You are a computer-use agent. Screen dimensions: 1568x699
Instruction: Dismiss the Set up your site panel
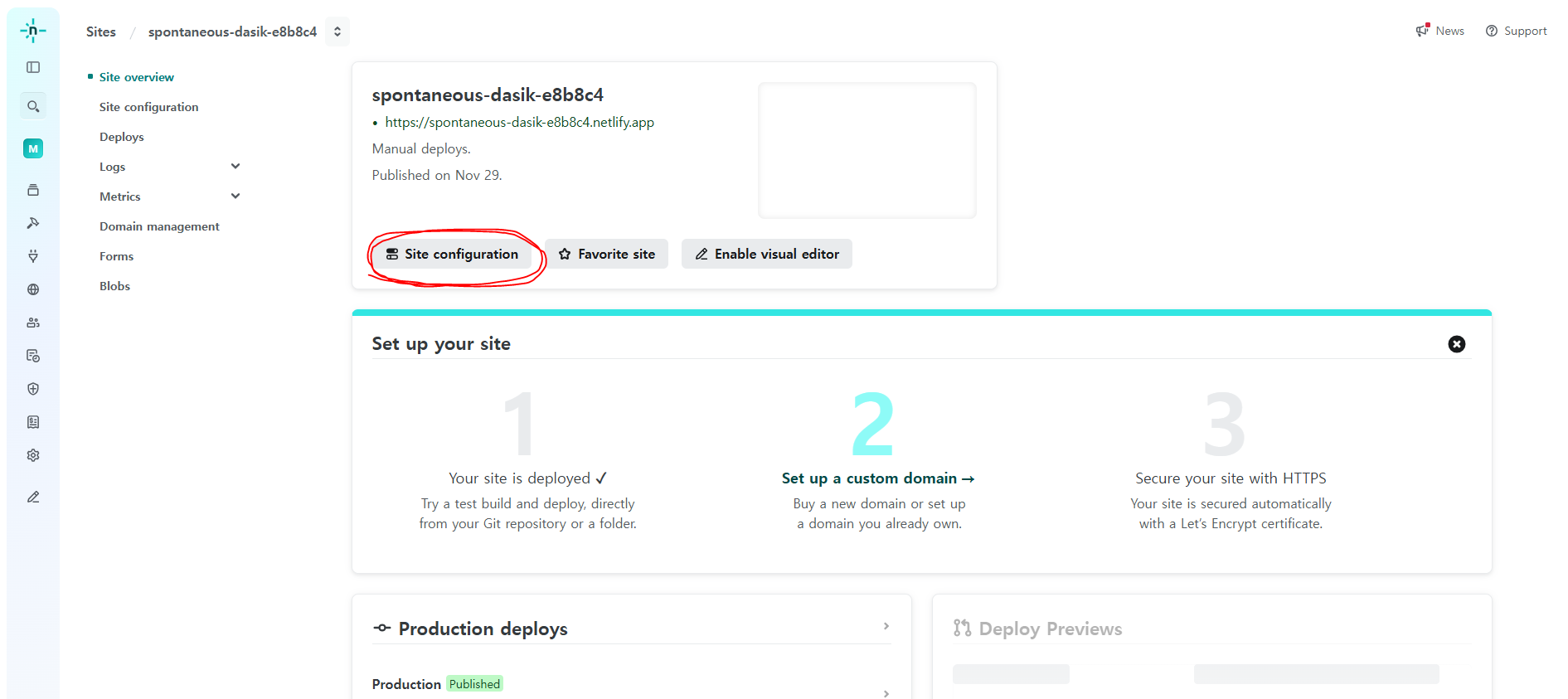point(1457,344)
